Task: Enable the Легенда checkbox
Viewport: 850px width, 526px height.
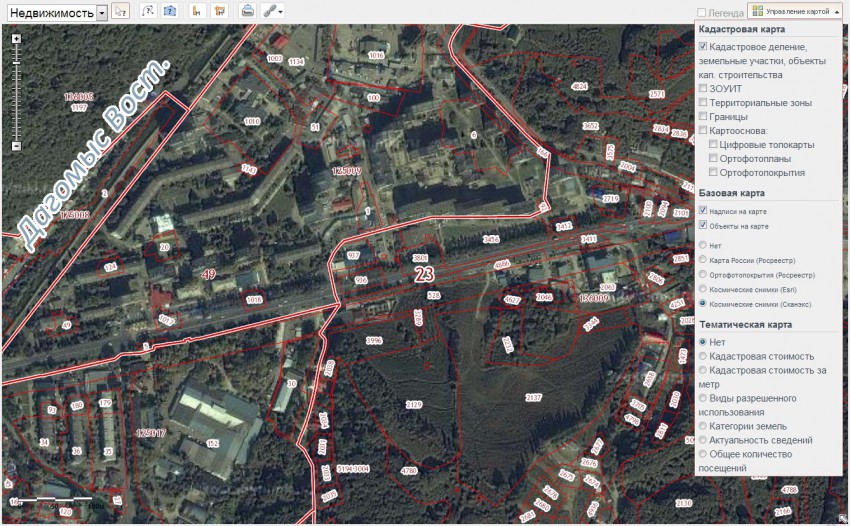Action: [702, 14]
